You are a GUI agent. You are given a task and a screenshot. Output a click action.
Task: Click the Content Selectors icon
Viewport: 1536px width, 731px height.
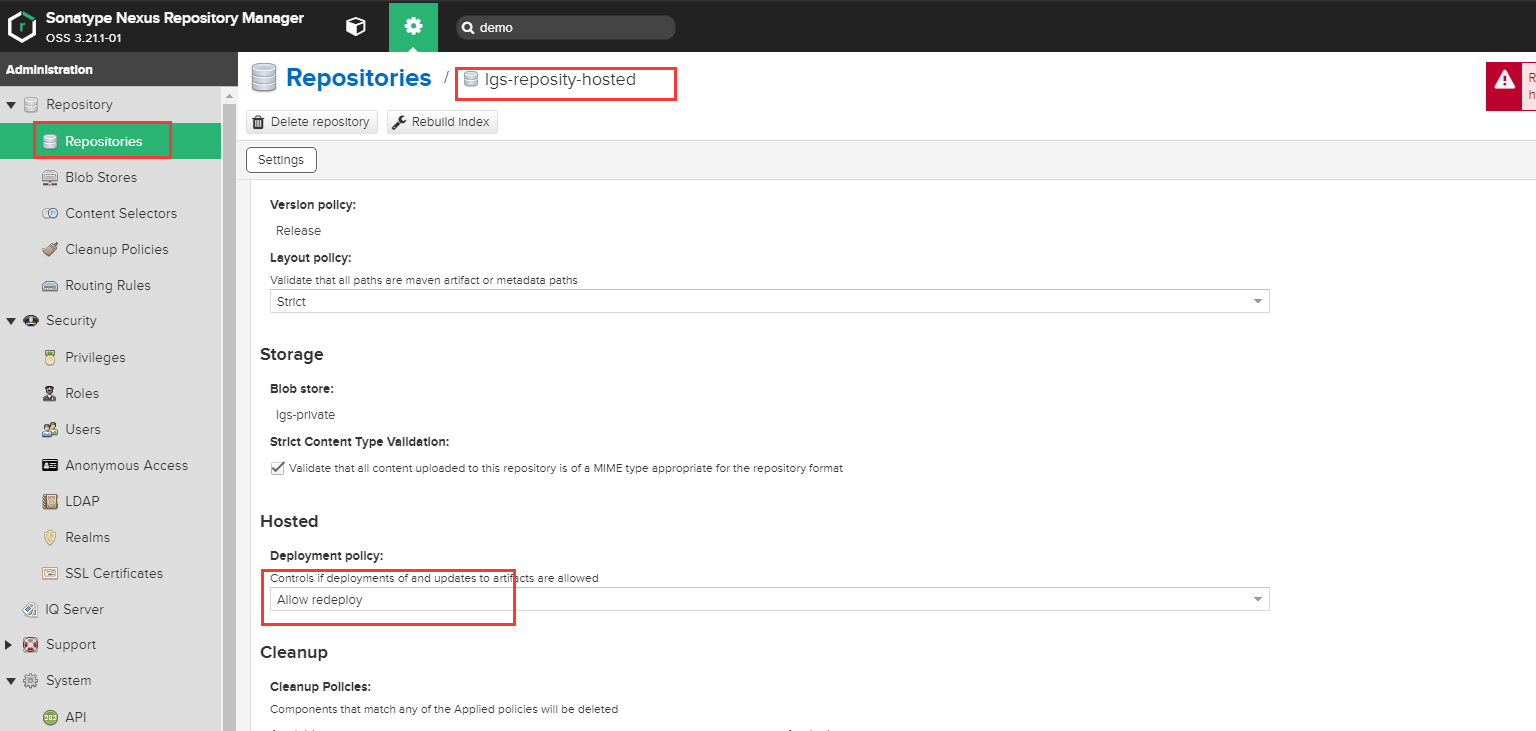[50, 213]
